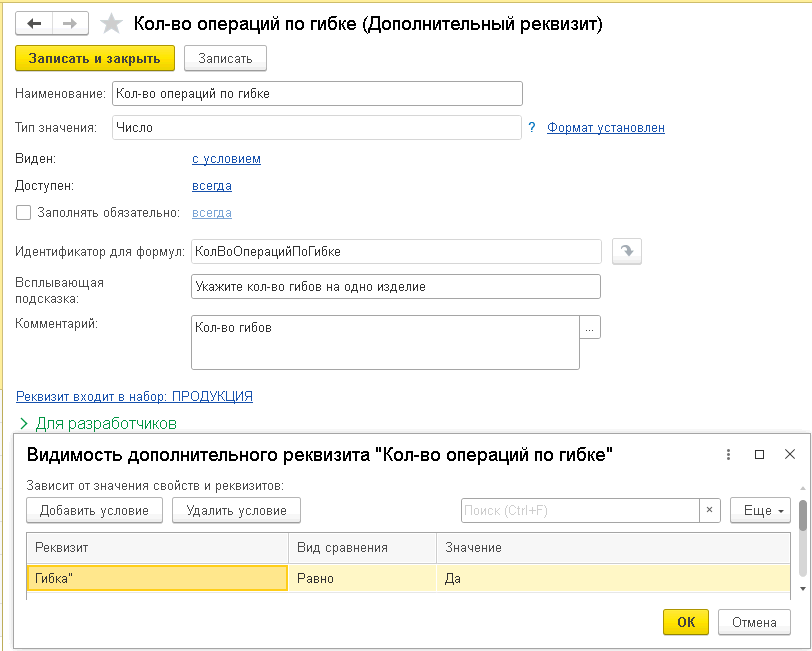Image resolution: width=812 pixels, height=651 pixels.
Task: Click the question mark help icon
Action: pyautogui.click(x=533, y=127)
